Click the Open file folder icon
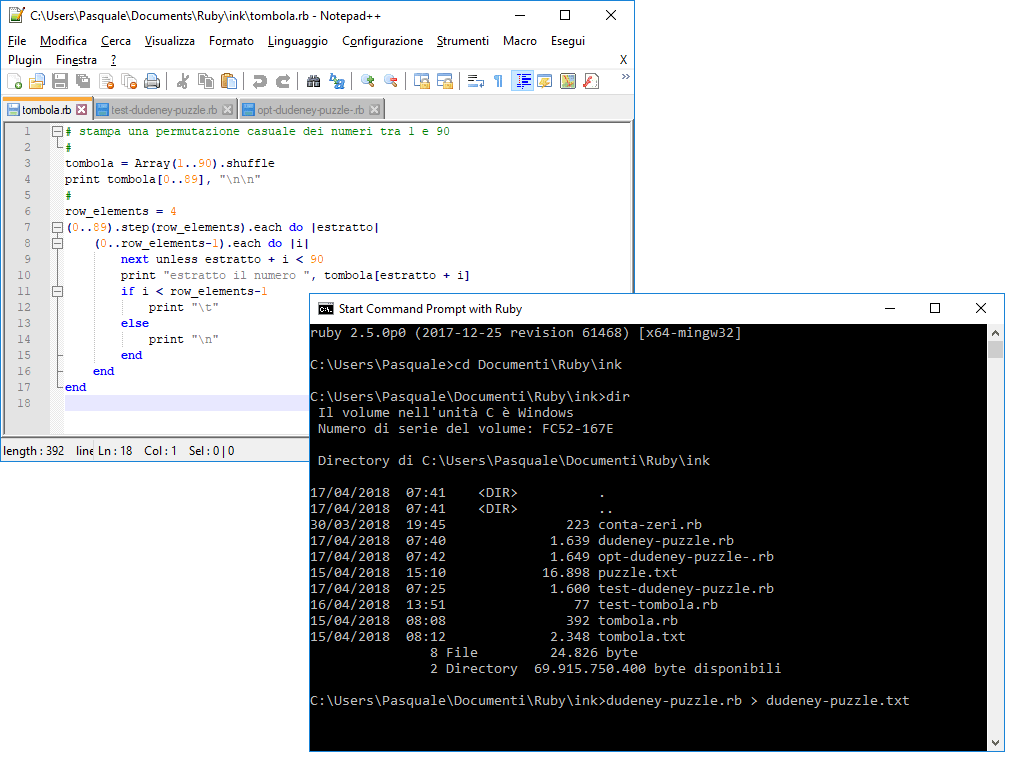1015x761 pixels. 37,81
